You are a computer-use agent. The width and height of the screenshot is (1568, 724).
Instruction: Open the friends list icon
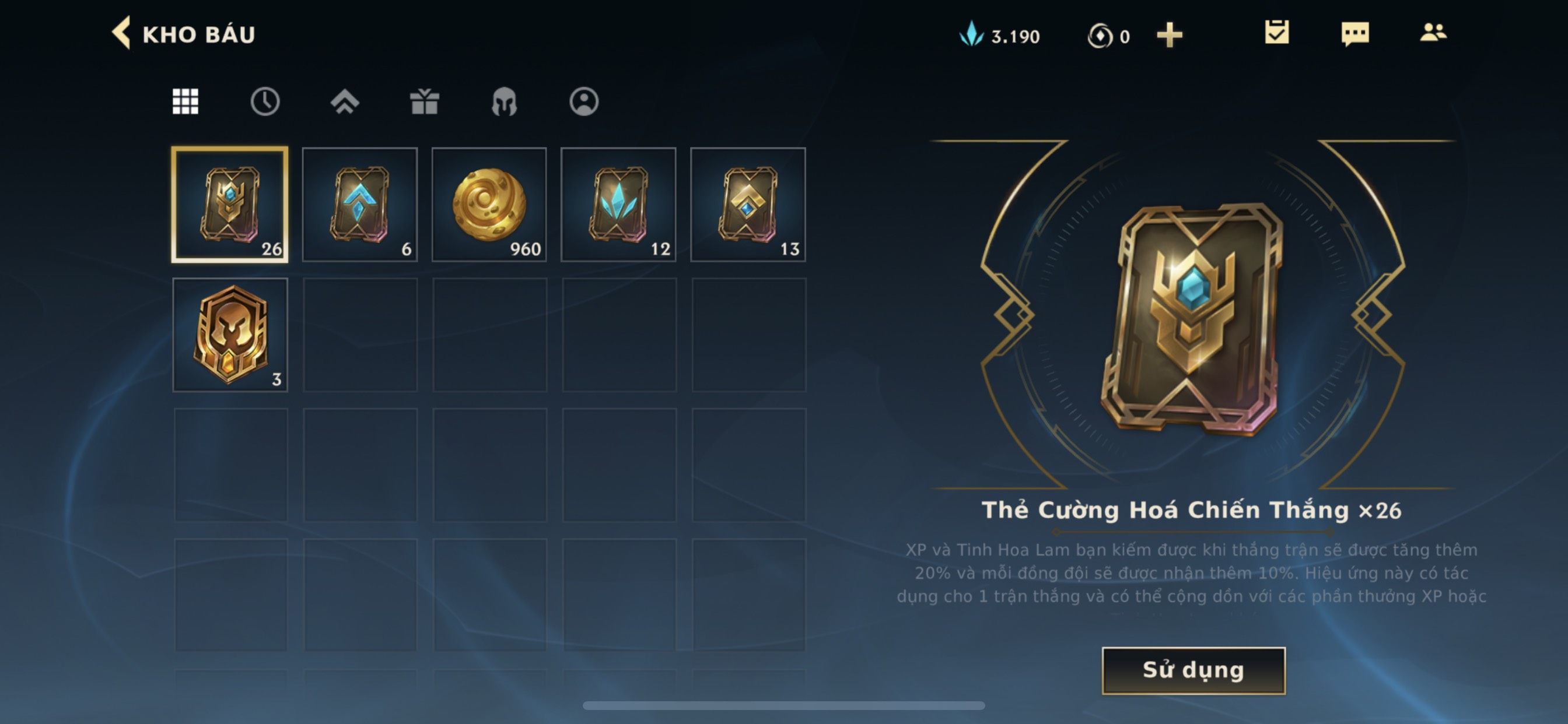[x=1433, y=32]
